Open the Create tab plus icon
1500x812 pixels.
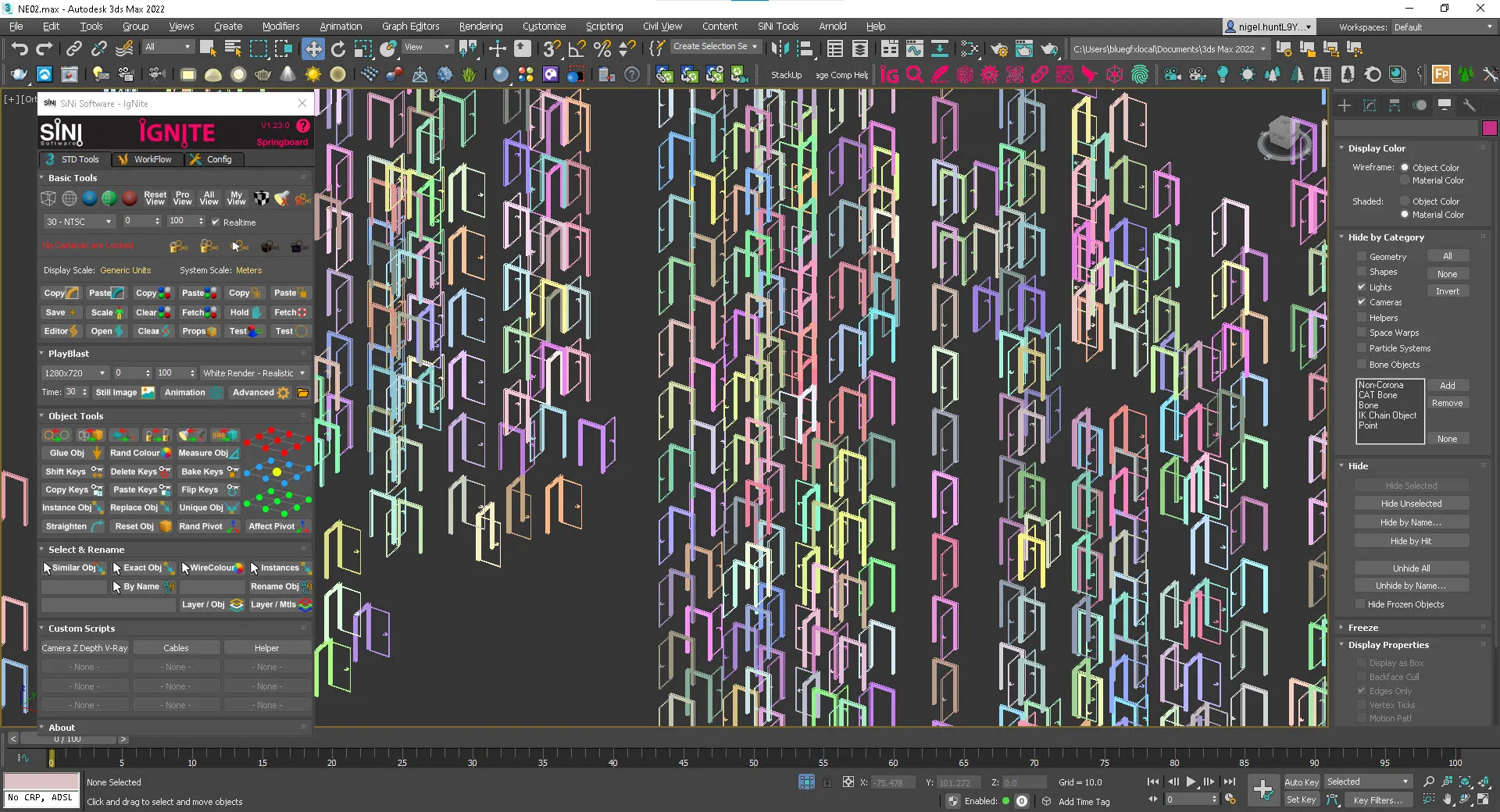pos(1344,105)
